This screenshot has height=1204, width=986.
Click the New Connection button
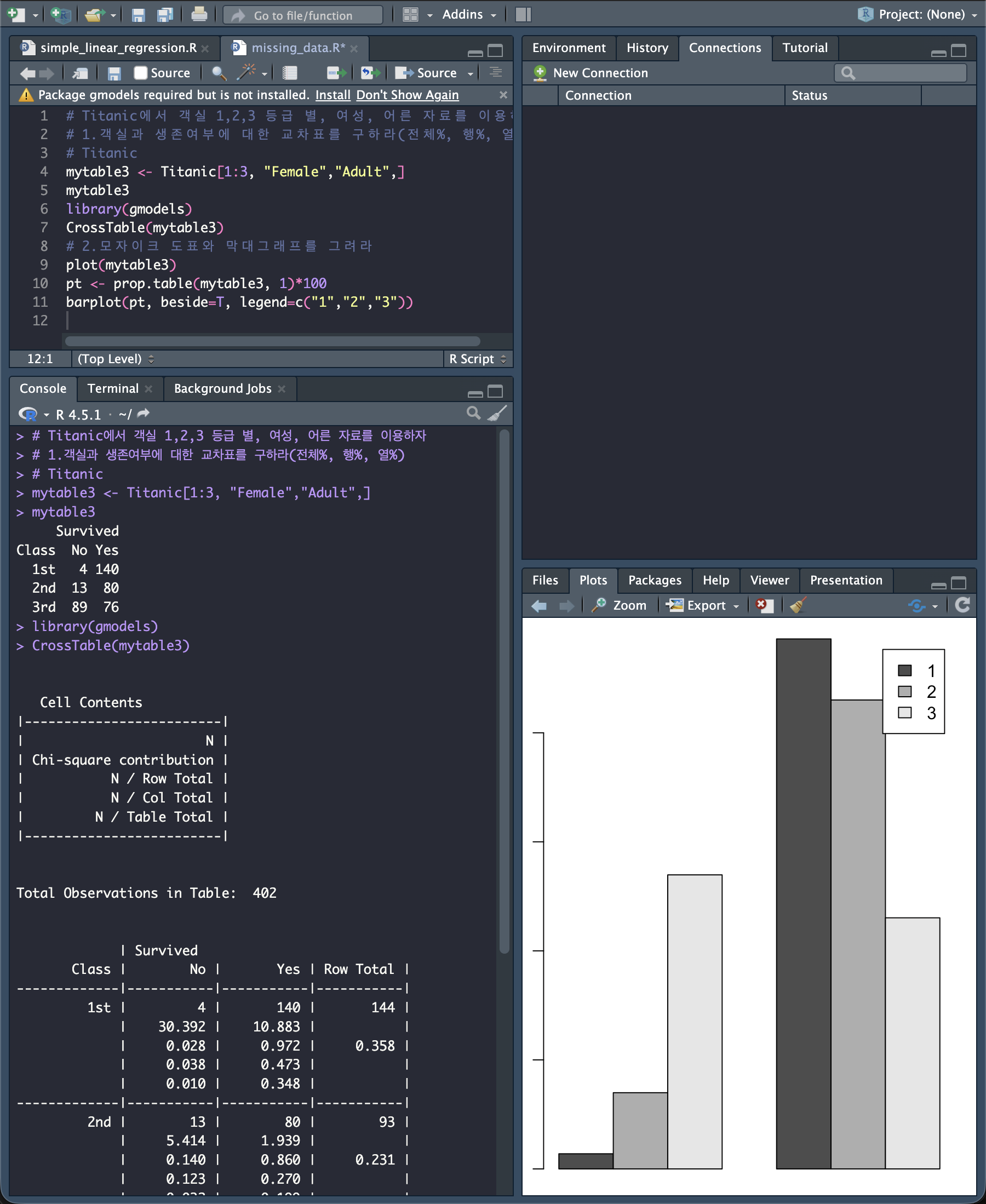[x=591, y=73]
